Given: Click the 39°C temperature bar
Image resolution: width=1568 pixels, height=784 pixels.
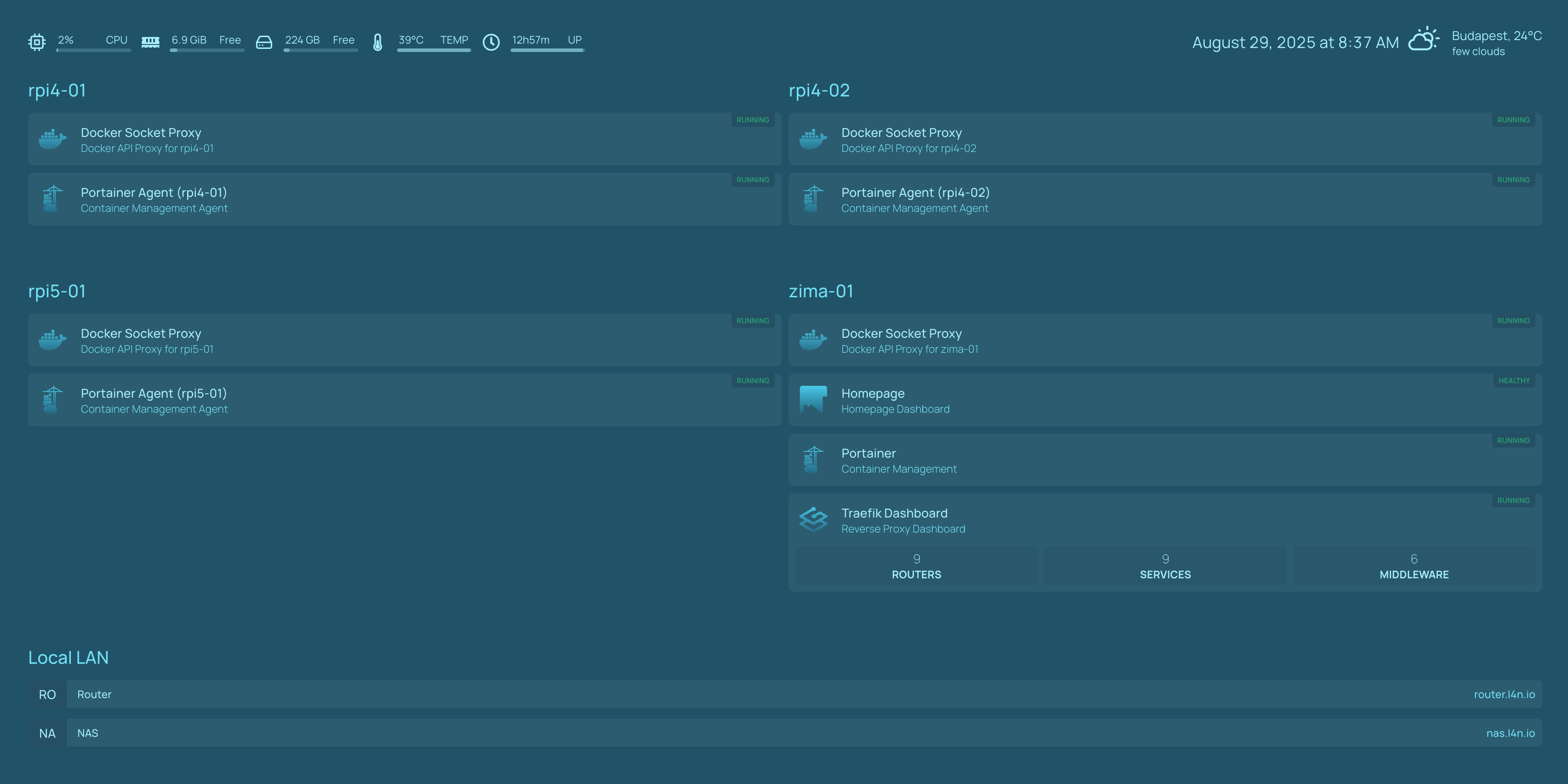Looking at the screenshot, I should 434,51.
